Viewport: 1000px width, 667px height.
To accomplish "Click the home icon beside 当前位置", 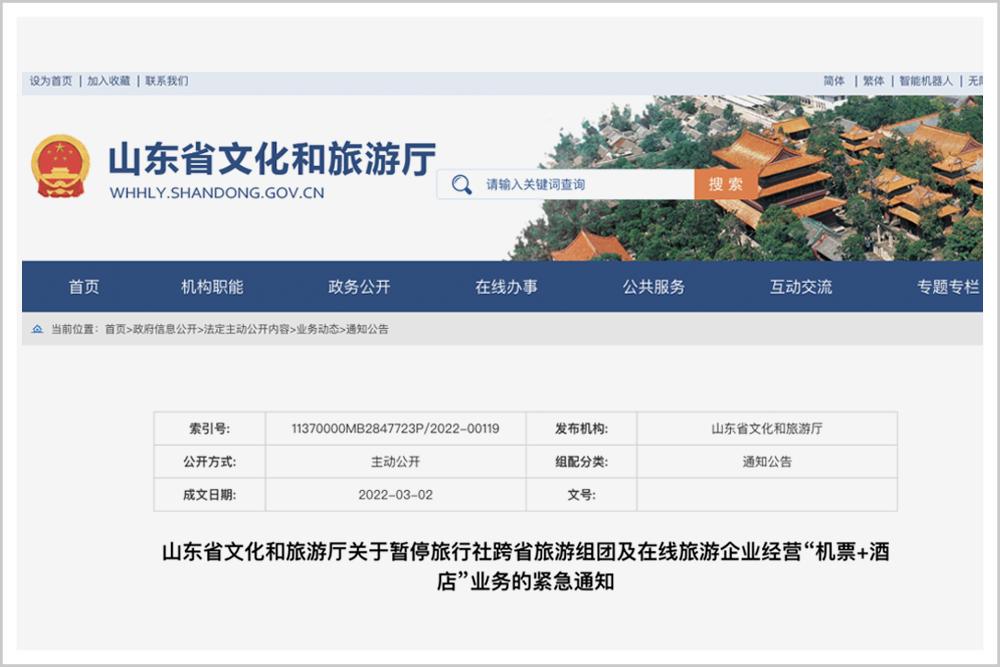I will (x=38, y=329).
